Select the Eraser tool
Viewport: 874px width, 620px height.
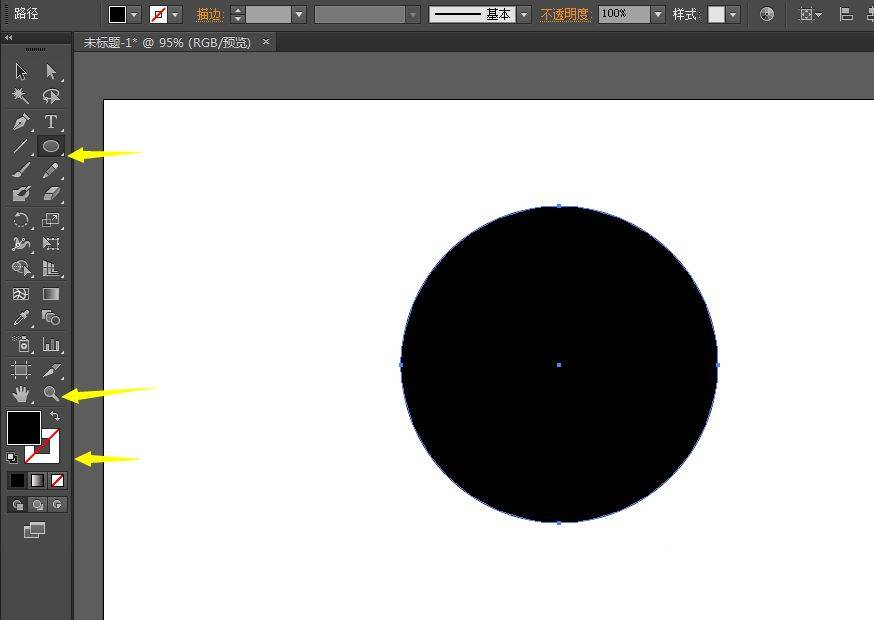tap(51, 195)
